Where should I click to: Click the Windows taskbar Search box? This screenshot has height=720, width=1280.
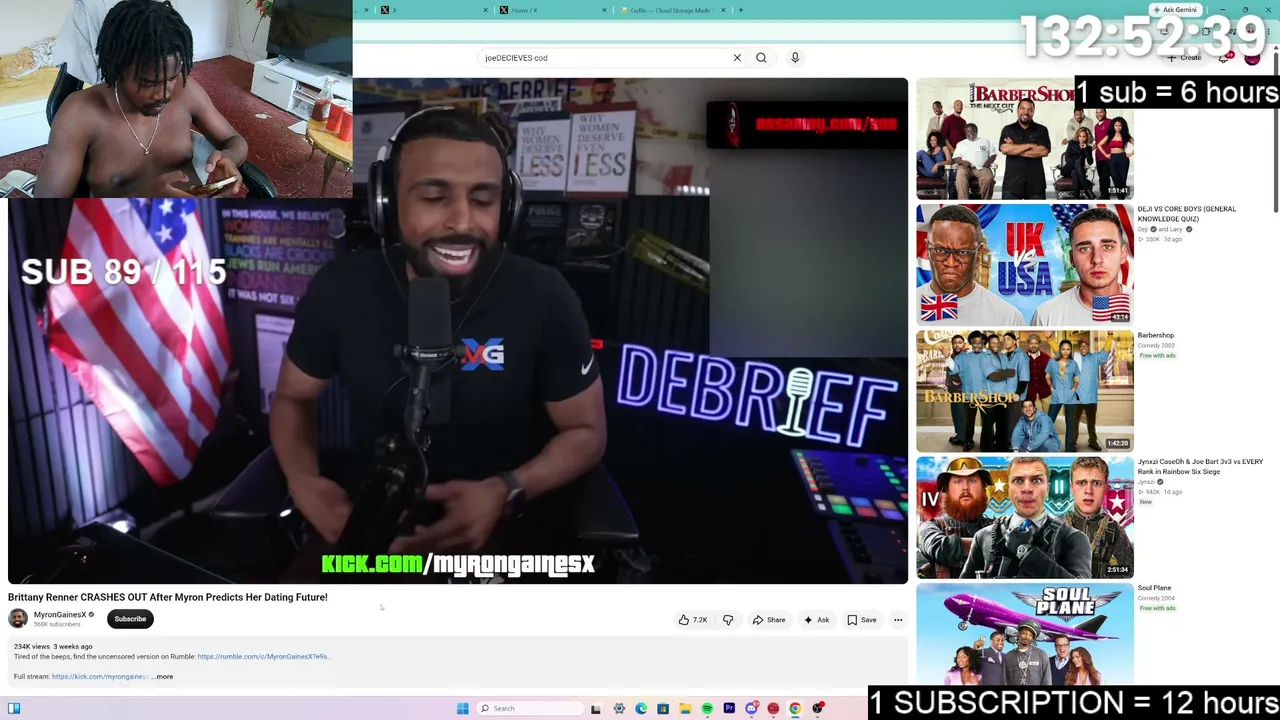click(x=530, y=708)
